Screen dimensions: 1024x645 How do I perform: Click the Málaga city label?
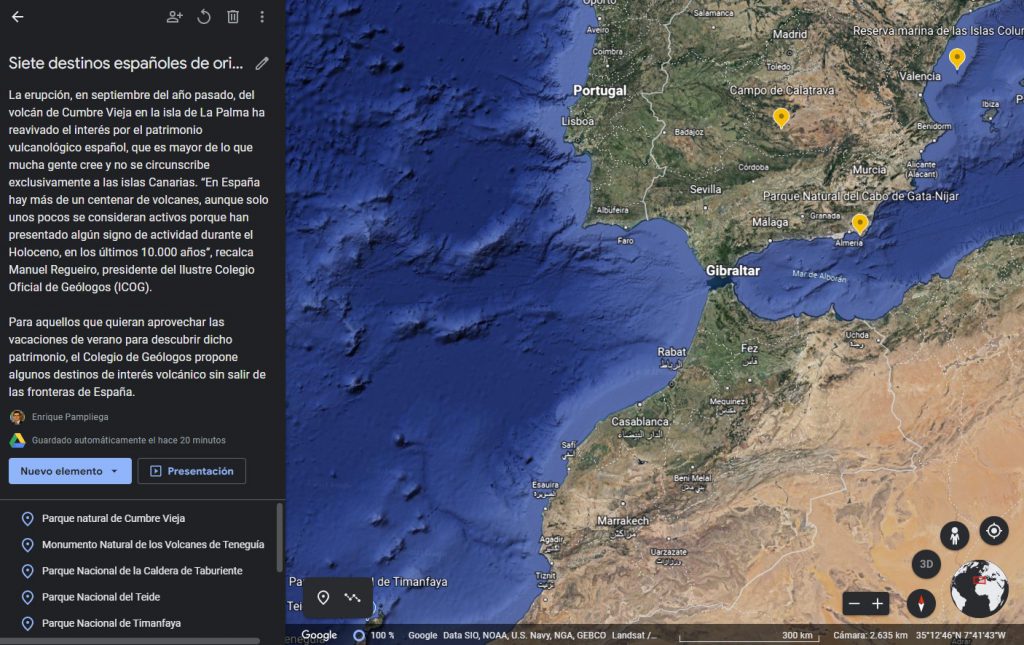tap(770, 222)
